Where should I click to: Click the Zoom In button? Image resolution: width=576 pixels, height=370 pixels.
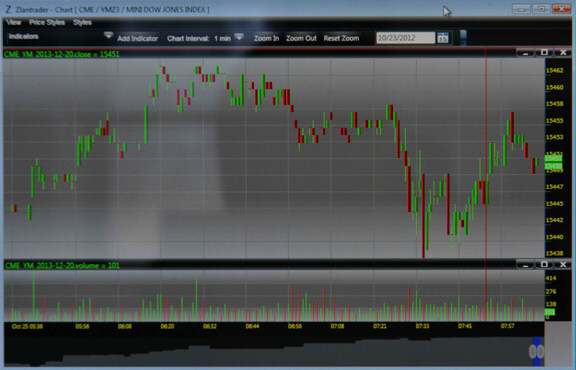click(x=266, y=38)
